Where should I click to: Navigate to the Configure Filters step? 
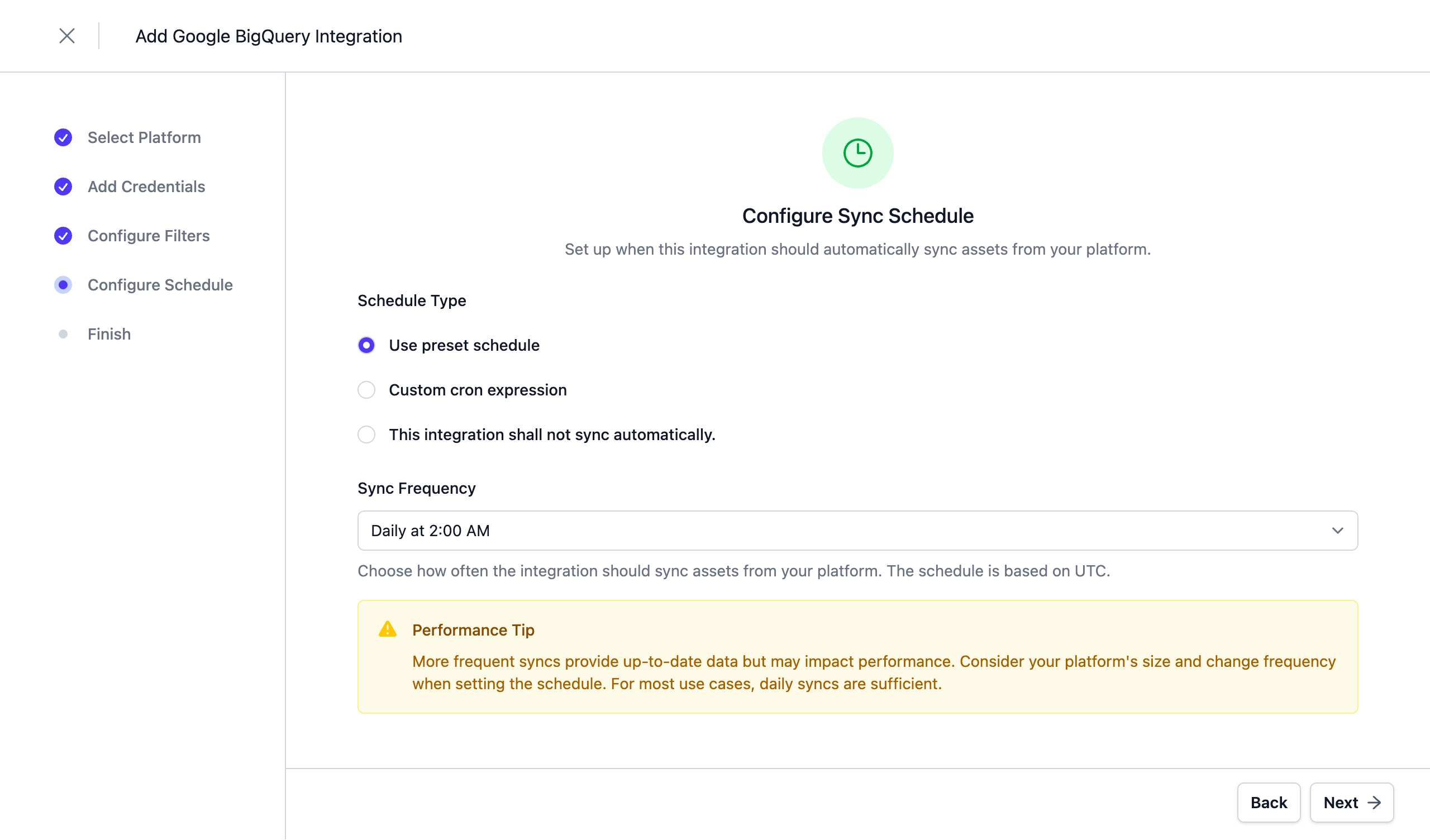[x=148, y=236]
